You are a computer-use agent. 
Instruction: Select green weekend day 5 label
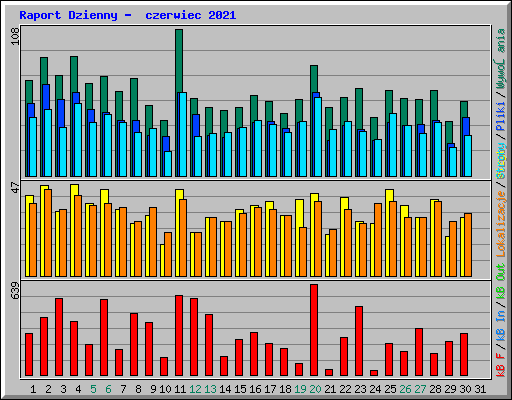click(93, 389)
